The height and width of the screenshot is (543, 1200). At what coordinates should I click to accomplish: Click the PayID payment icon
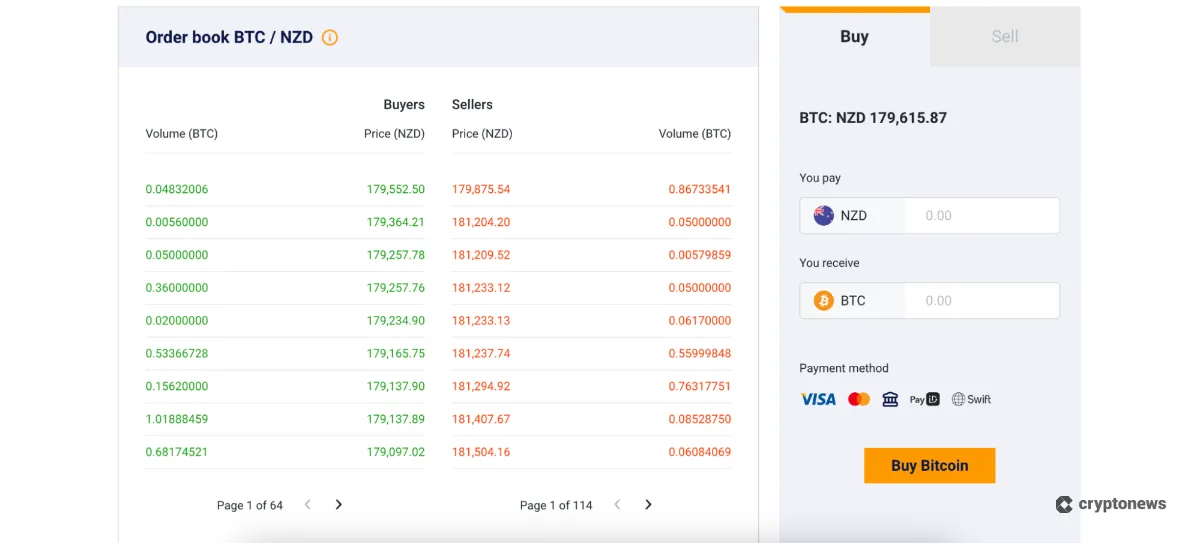(925, 399)
